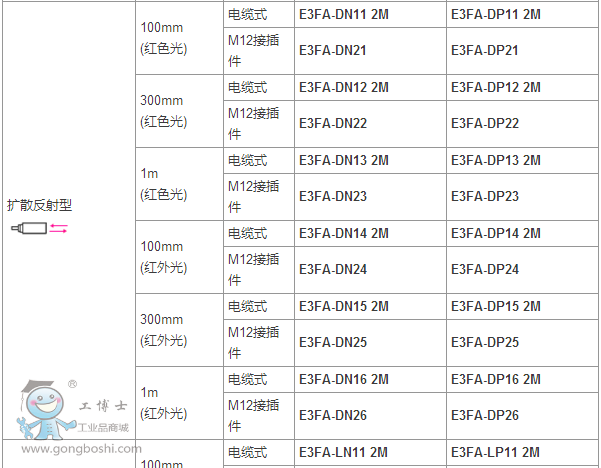Select the E3FA-DP15 2M model
The width and height of the screenshot is (601, 468).
[x=496, y=306]
